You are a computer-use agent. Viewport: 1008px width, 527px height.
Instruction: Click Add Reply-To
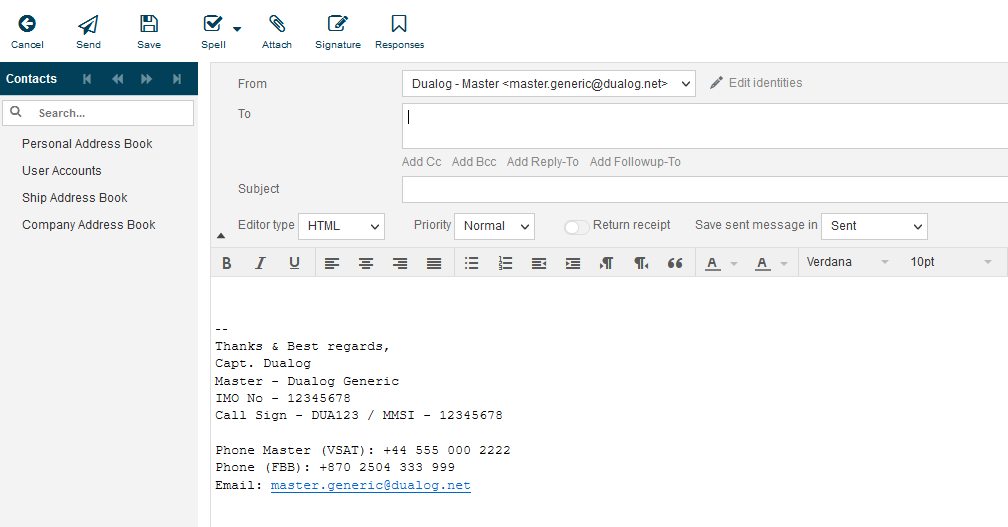click(x=543, y=162)
